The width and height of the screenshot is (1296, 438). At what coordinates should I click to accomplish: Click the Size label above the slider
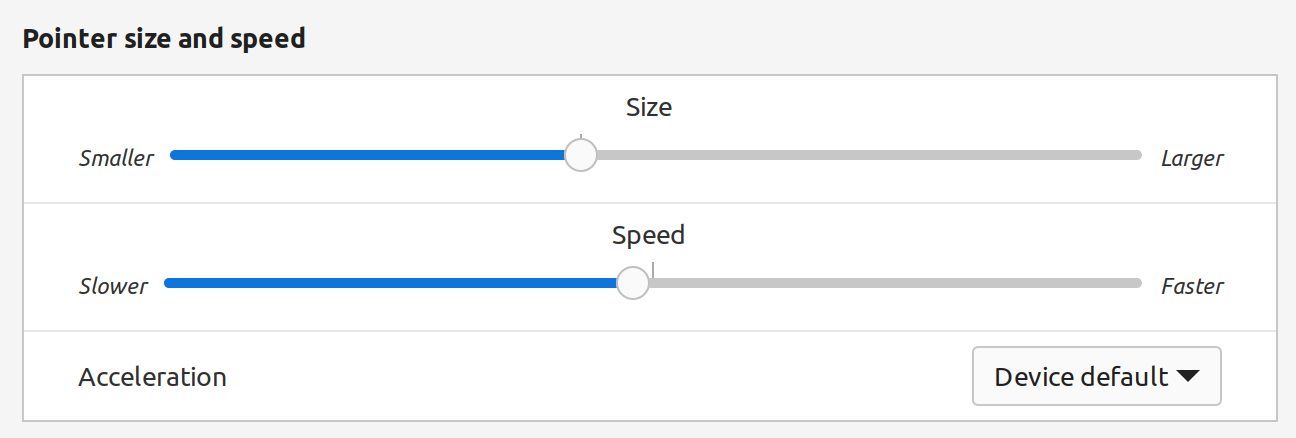pos(648,107)
